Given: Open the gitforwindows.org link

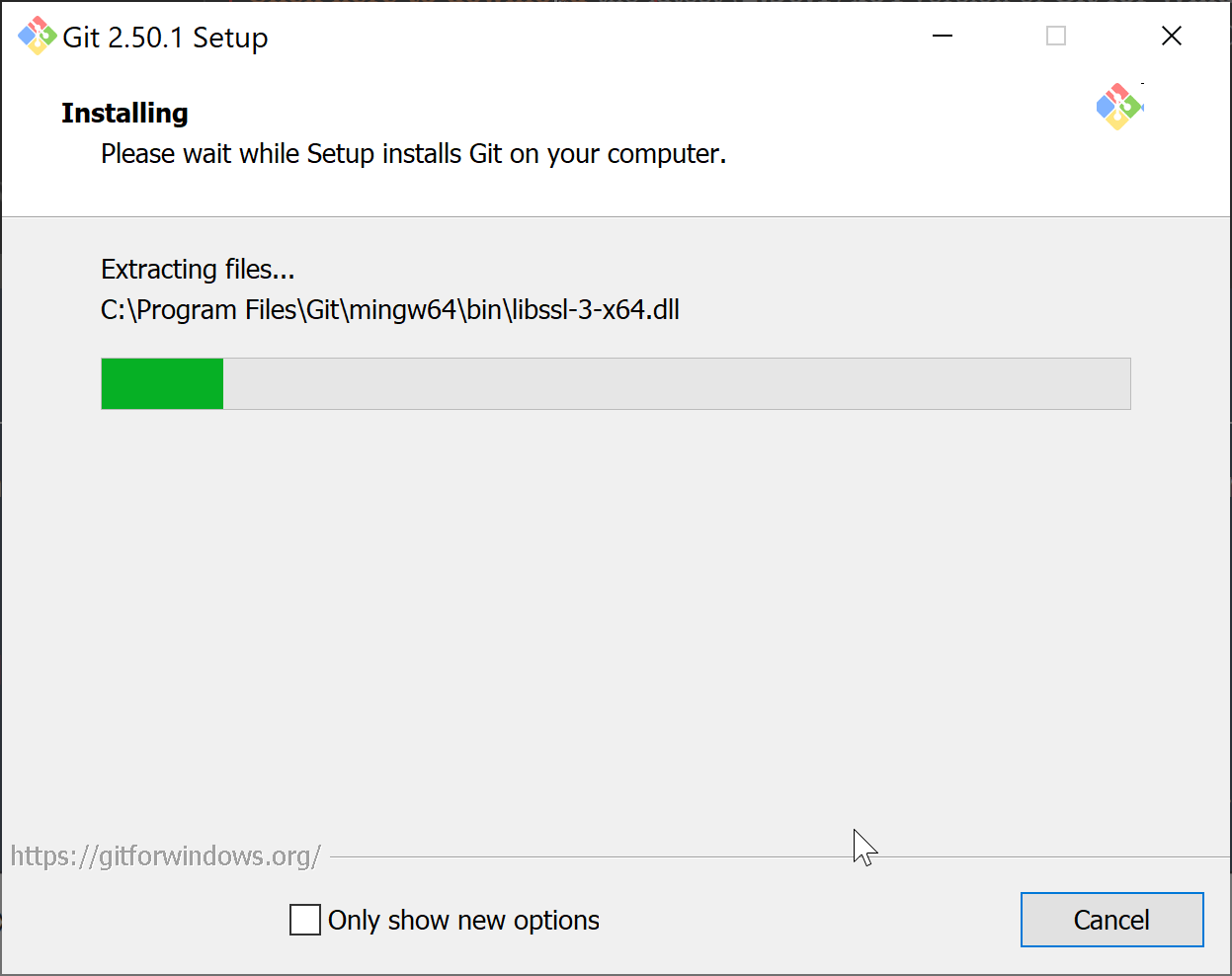Looking at the screenshot, I should click(165, 855).
